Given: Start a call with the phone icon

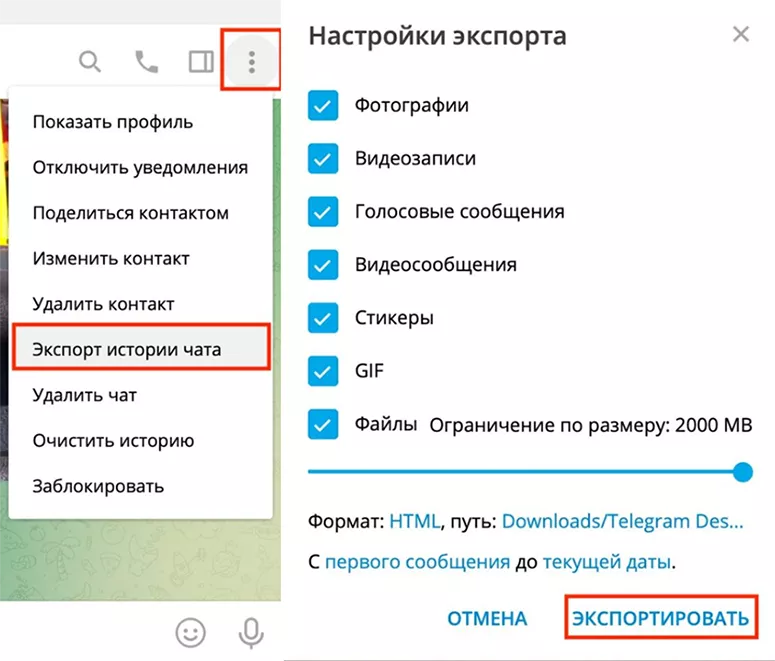Looking at the screenshot, I should pyautogui.click(x=146, y=62).
